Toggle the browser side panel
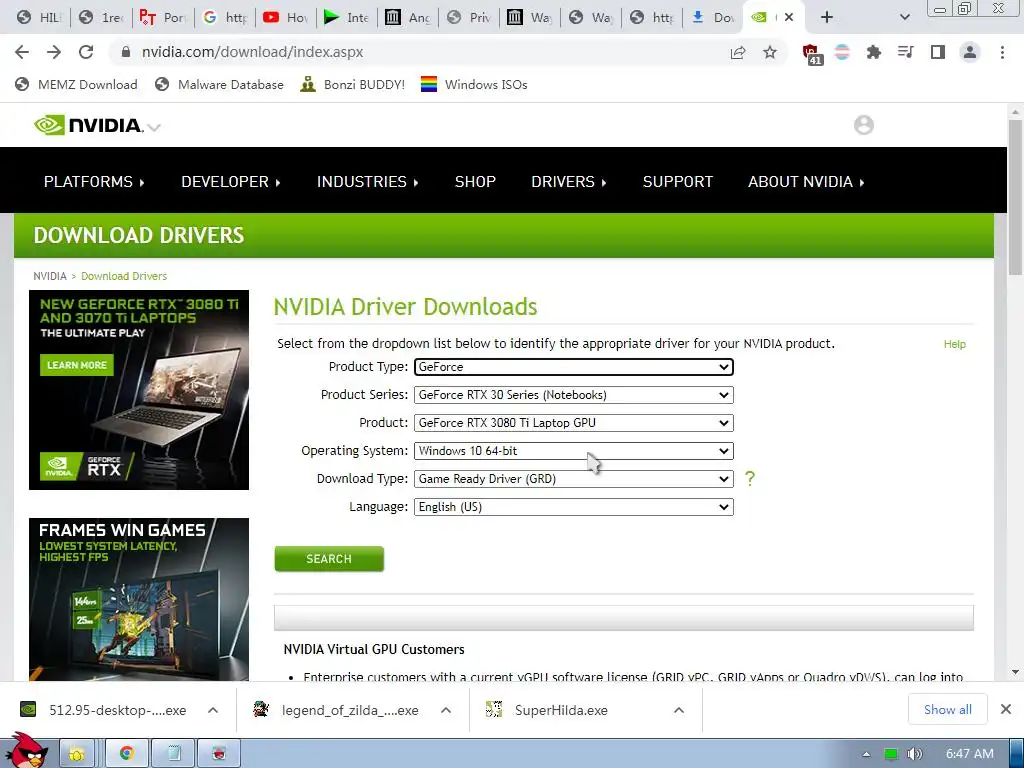1024x768 pixels. click(938, 52)
